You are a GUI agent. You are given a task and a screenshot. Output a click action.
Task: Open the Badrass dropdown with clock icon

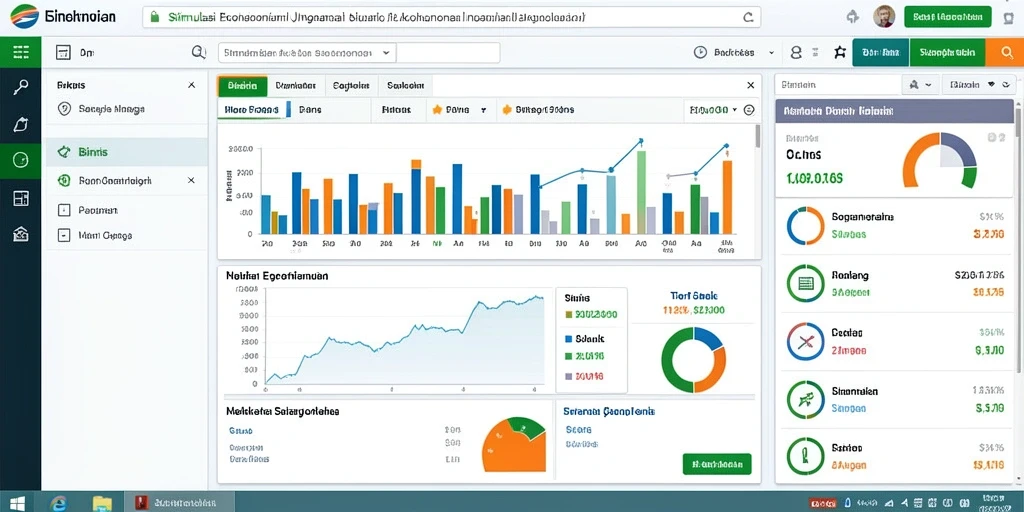pyautogui.click(x=735, y=53)
